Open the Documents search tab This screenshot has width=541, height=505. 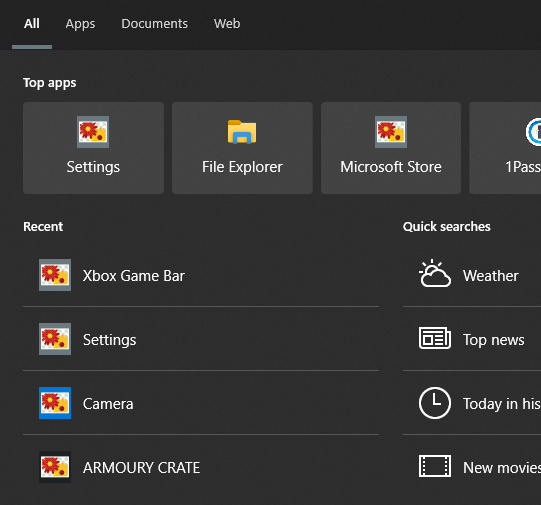154,24
